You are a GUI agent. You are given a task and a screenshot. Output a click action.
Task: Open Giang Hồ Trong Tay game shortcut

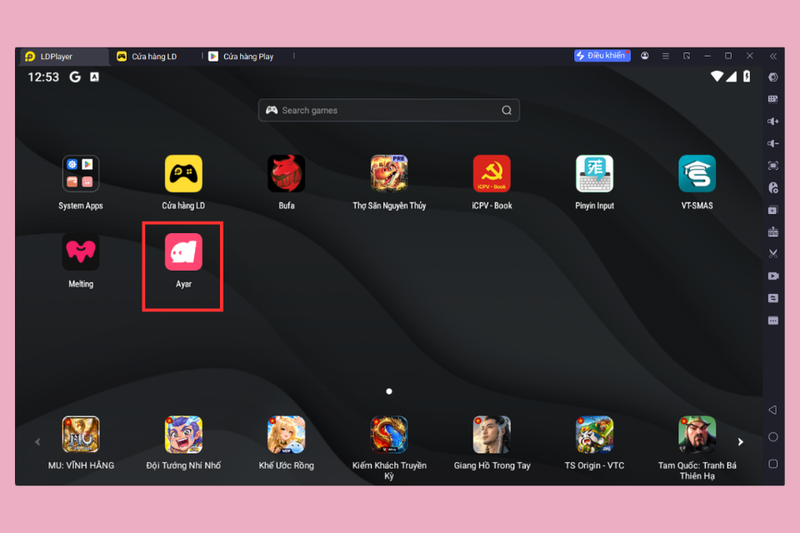click(x=492, y=435)
